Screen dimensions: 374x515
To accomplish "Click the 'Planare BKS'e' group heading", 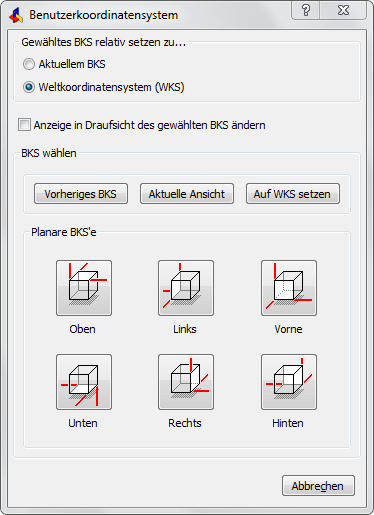I will (64, 232).
